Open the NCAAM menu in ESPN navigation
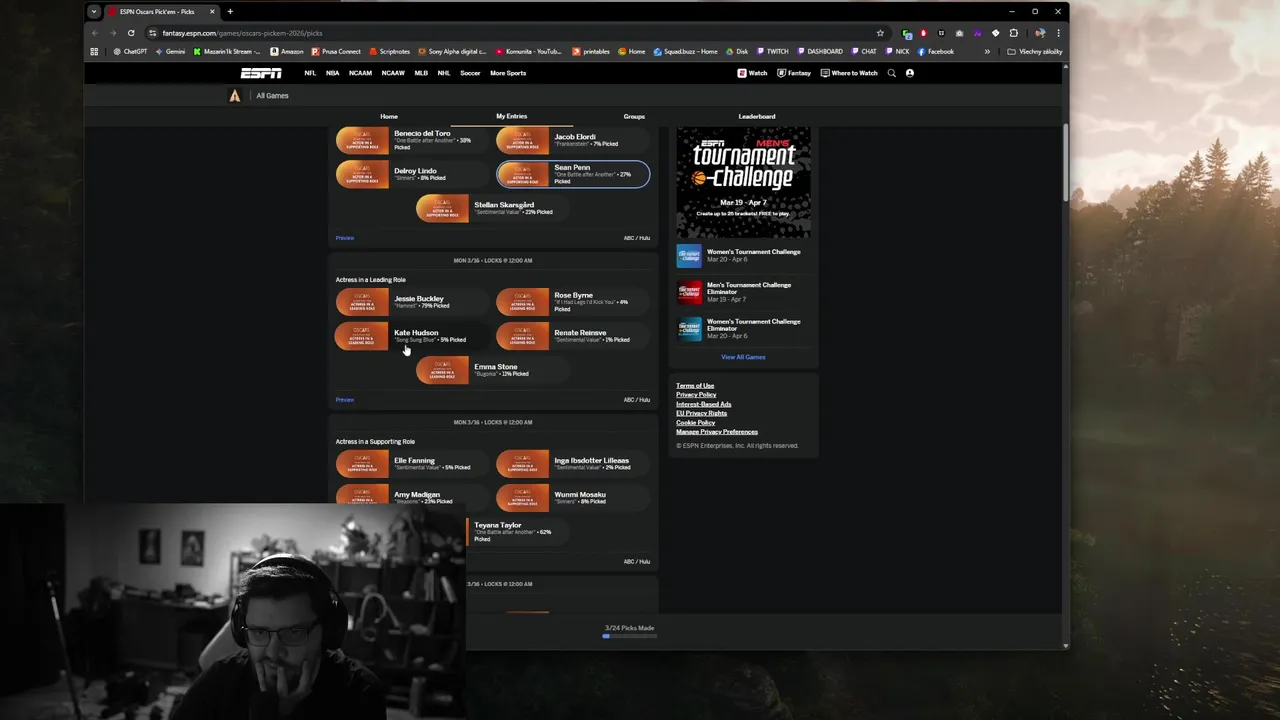 click(x=360, y=73)
